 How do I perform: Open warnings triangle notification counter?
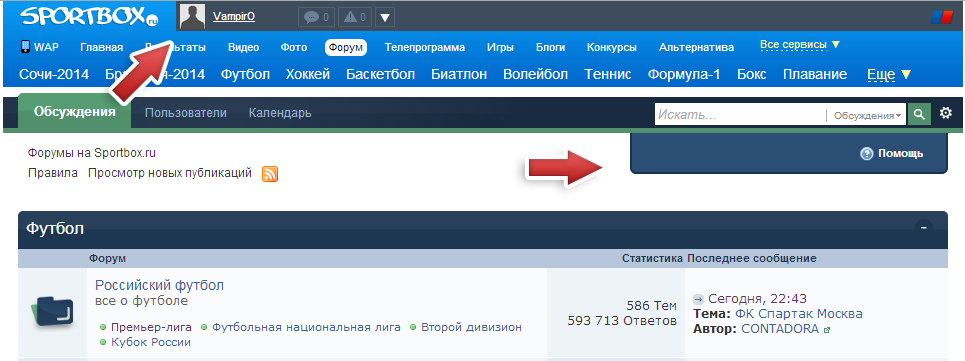pyautogui.click(x=354, y=17)
